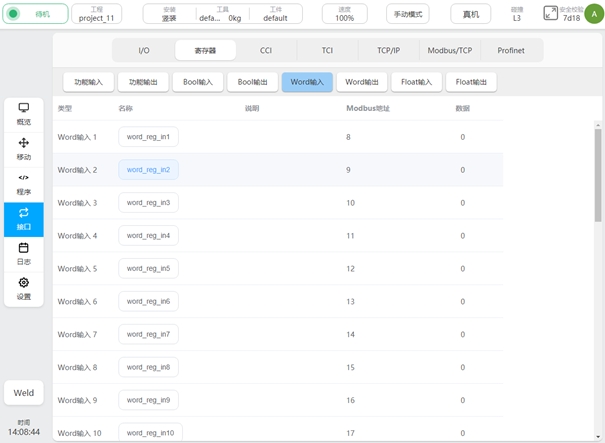Viewport: 605px width, 443px height.
Task: Switch to the Modbus/TCP tab
Action: 450,50
